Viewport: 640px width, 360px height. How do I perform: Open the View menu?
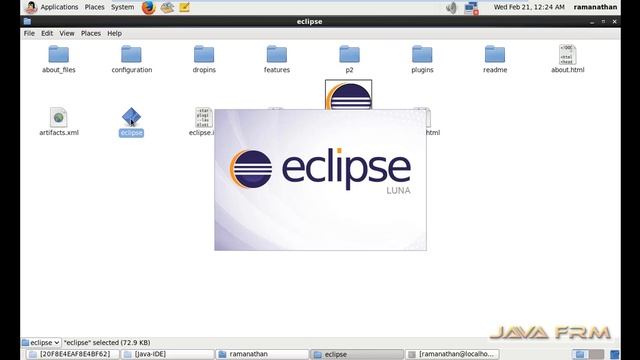[67, 33]
